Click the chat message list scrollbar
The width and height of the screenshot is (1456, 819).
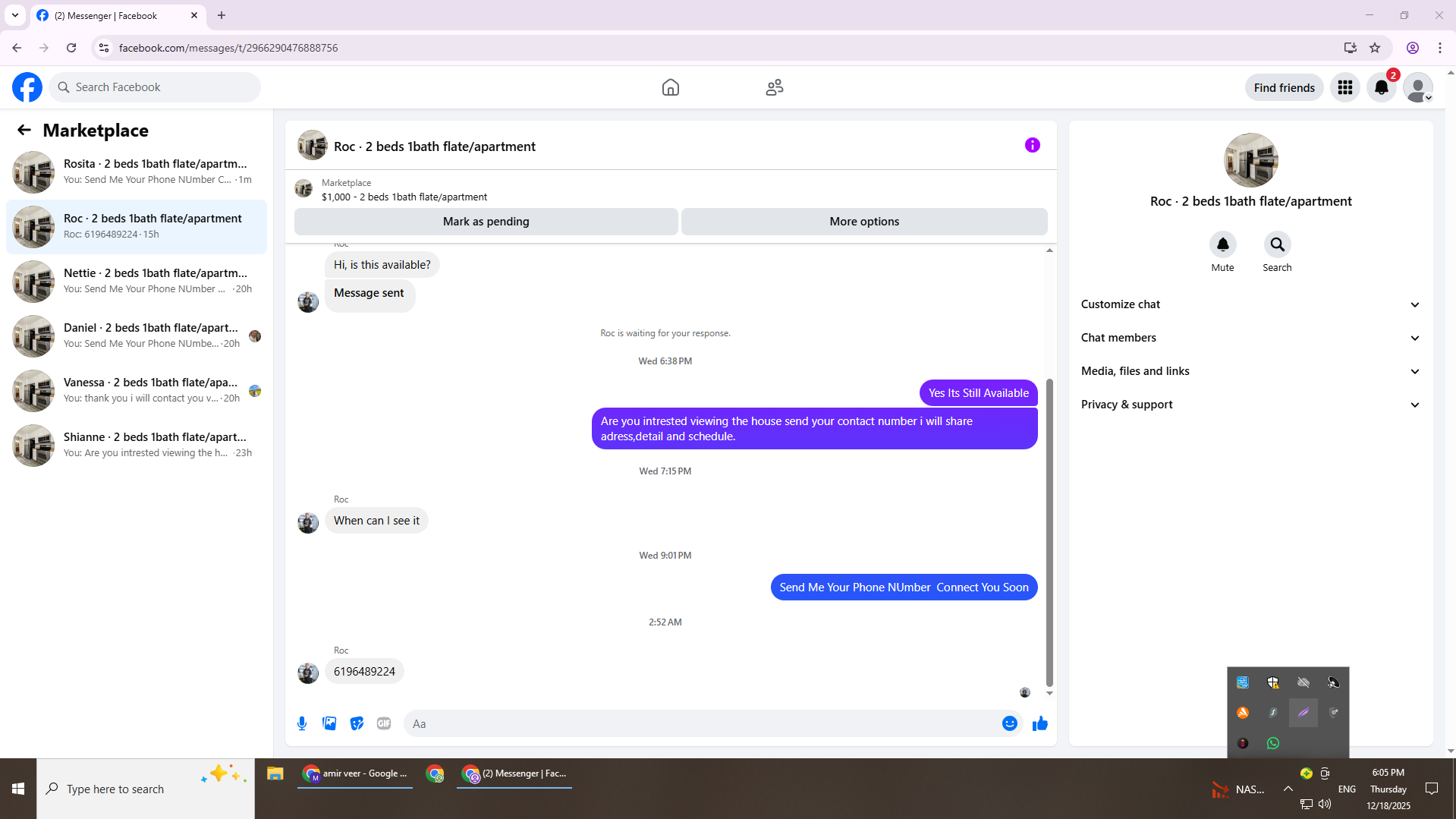(x=1049, y=531)
